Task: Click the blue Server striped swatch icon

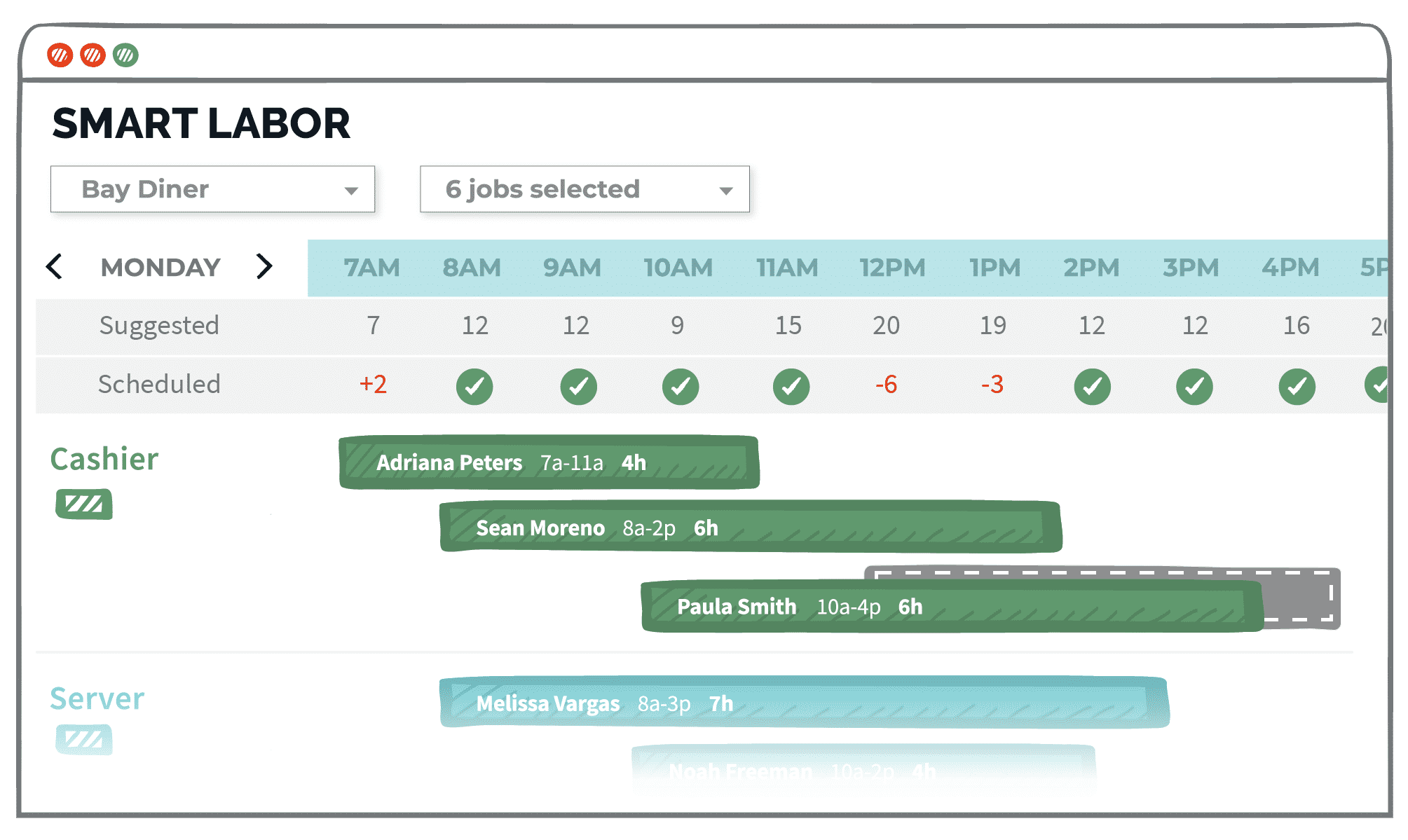Action: pyautogui.click(x=84, y=740)
